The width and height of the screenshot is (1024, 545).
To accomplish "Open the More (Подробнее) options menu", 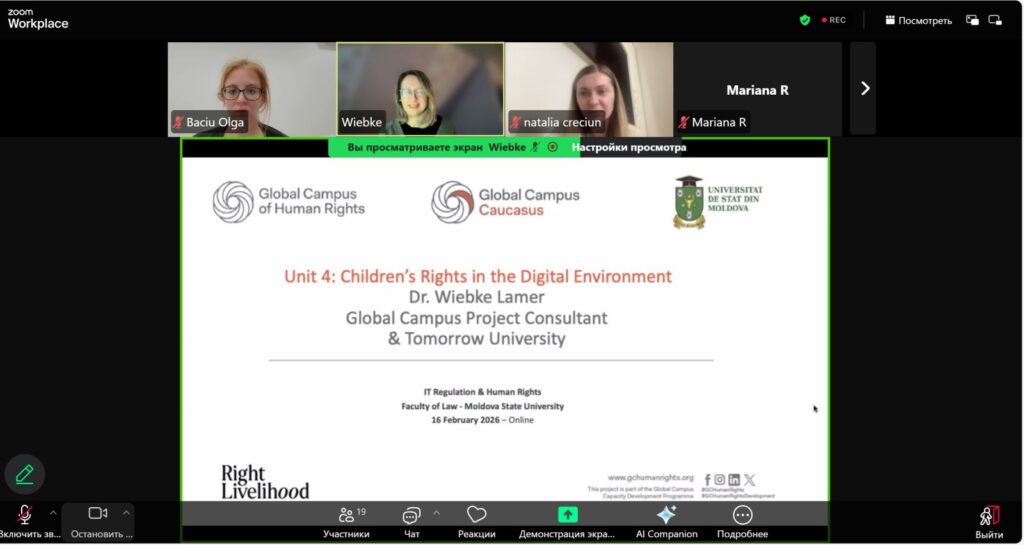I will 742,515.
